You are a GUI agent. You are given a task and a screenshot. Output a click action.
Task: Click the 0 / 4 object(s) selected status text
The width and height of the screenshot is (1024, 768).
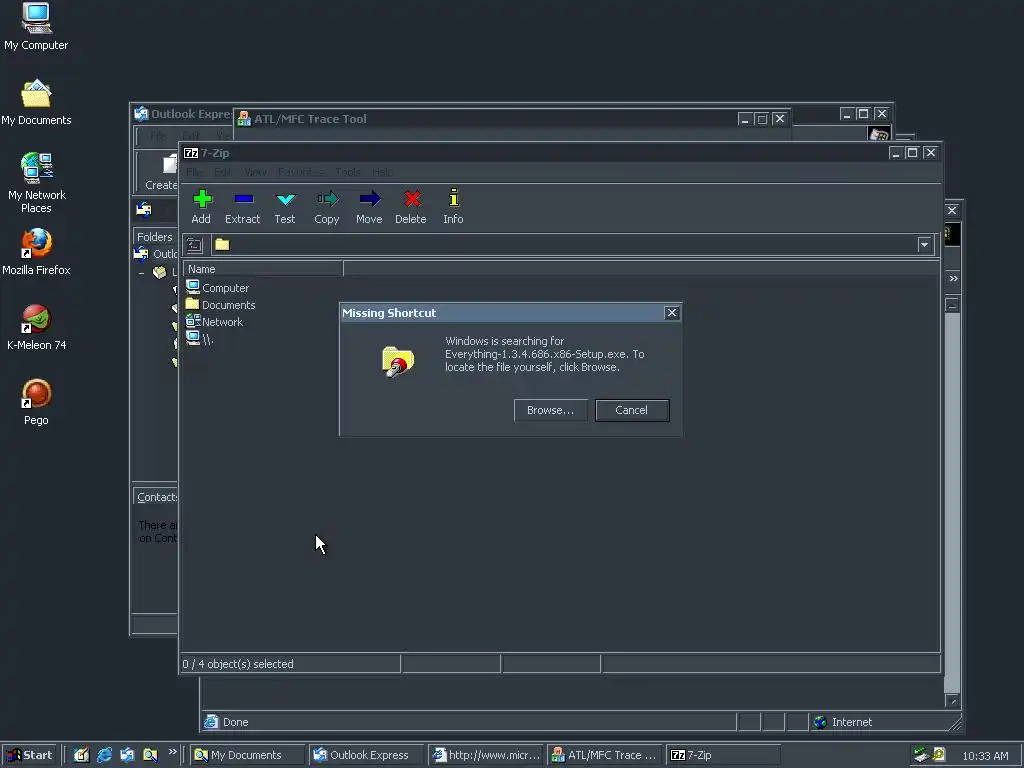tap(238, 664)
